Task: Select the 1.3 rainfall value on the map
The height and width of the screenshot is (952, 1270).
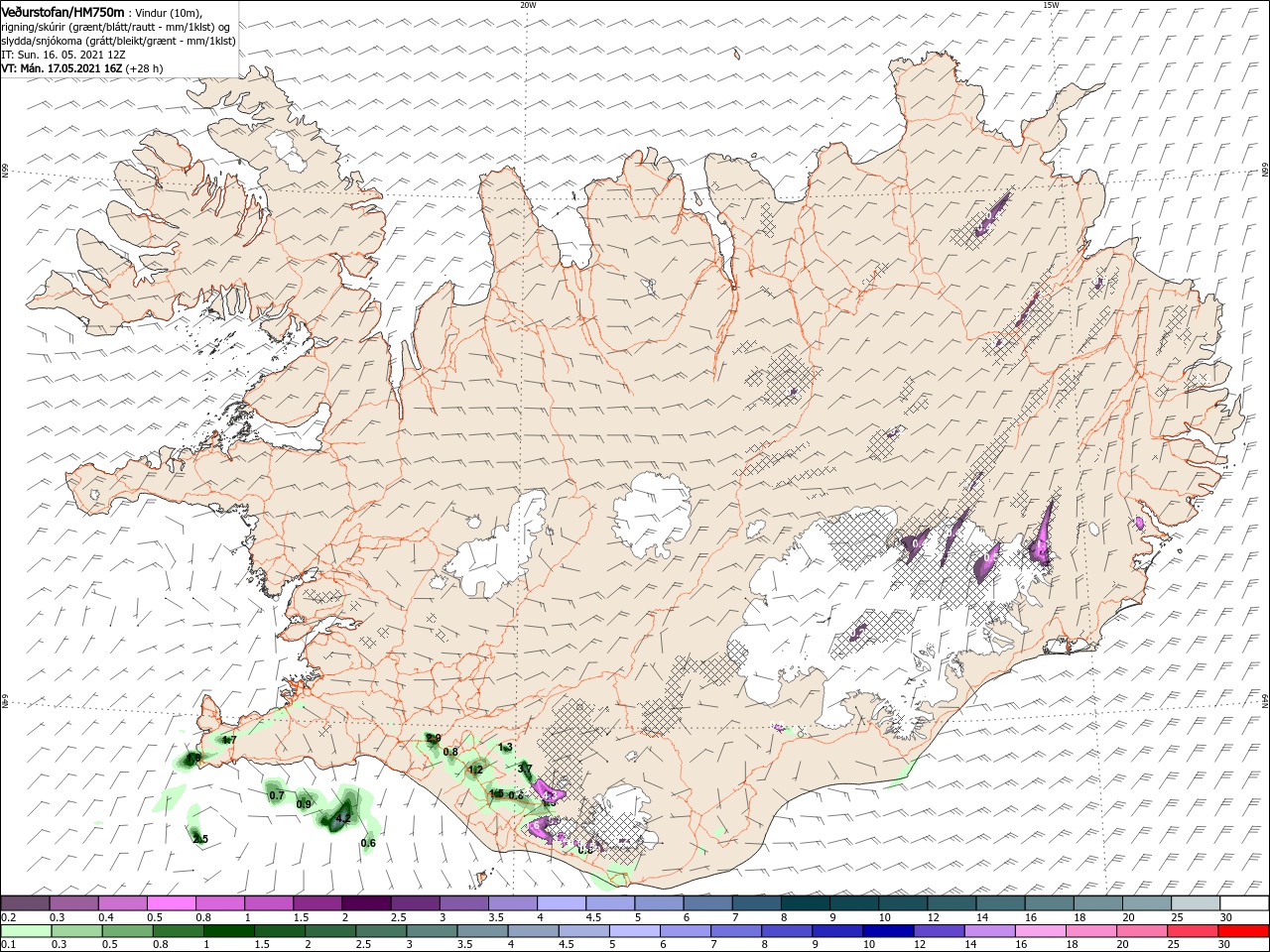Action: click(505, 748)
